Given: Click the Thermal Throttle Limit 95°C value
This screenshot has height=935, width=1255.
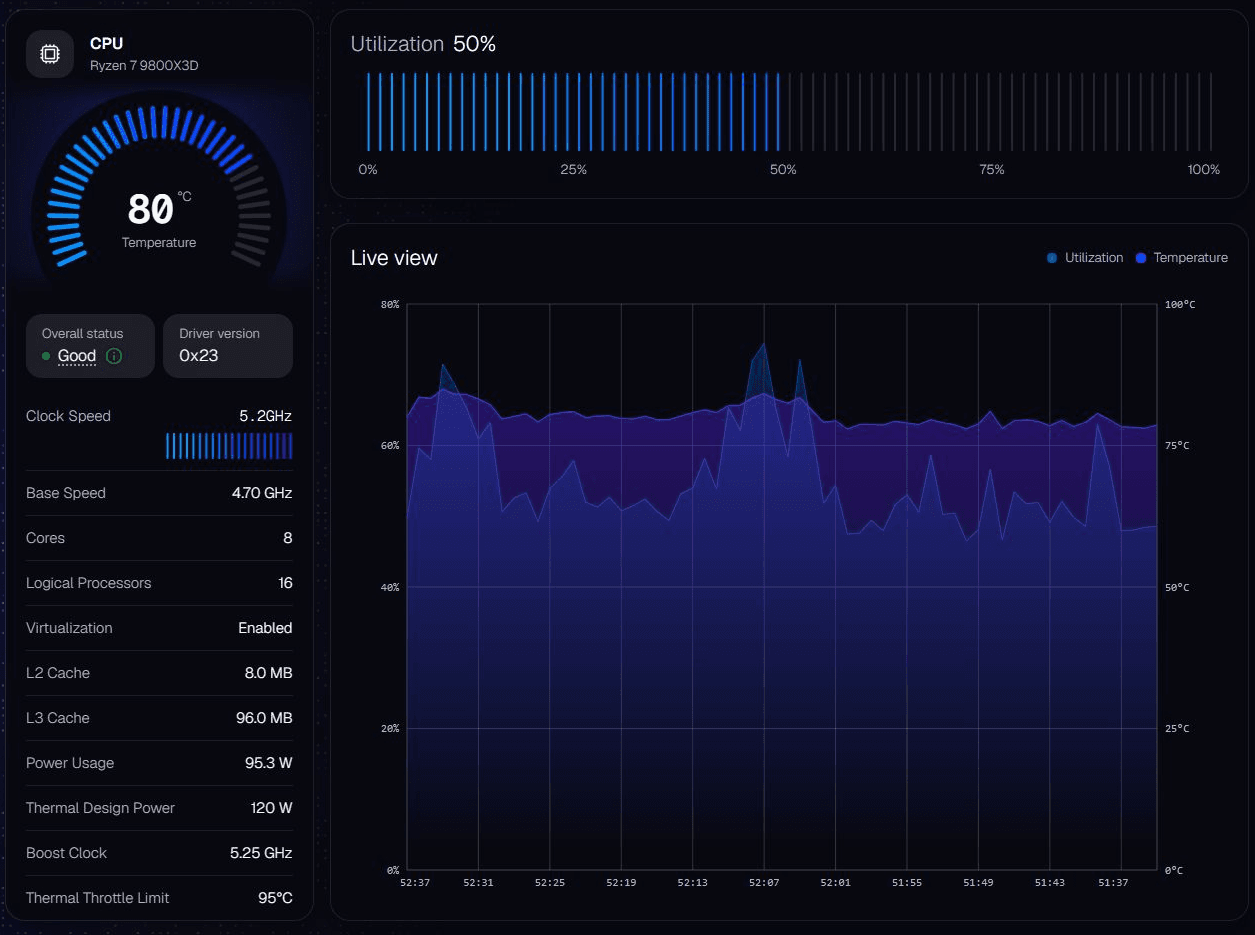Looking at the screenshot, I should pyautogui.click(x=275, y=898).
